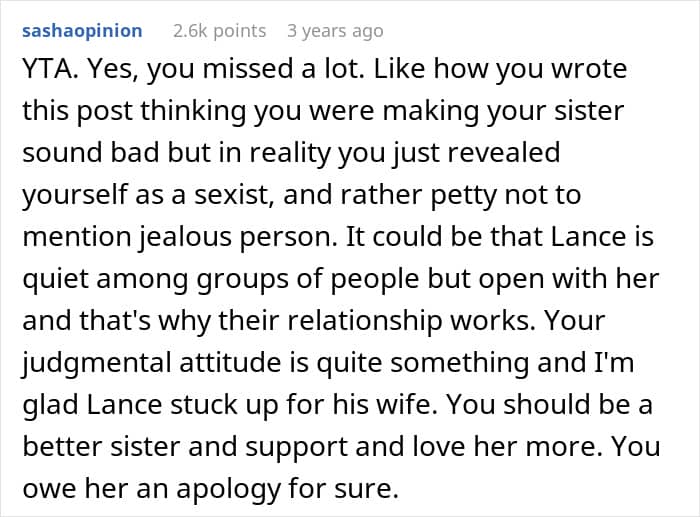Viewport: 700px width, 517px height.
Task: Click the 3 years ago timestamp
Action: tap(334, 31)
